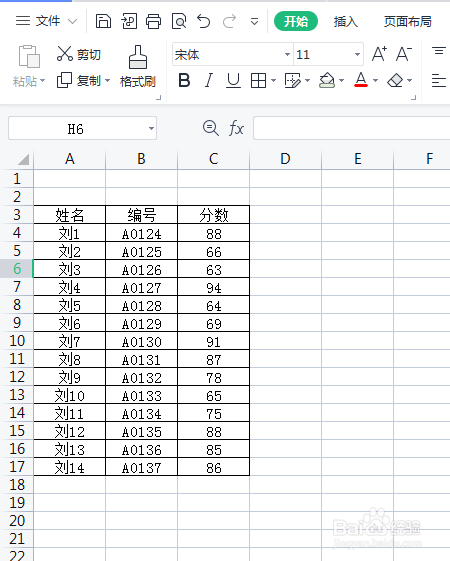Click left align icon

pos(439,81)
